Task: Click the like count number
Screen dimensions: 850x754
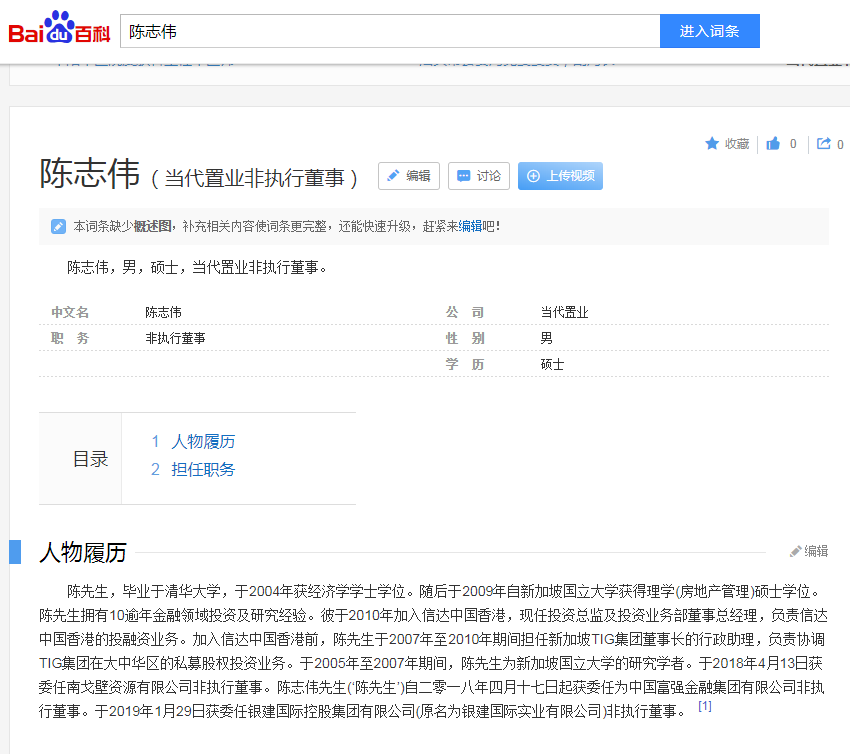Action: tap(793, 144)
